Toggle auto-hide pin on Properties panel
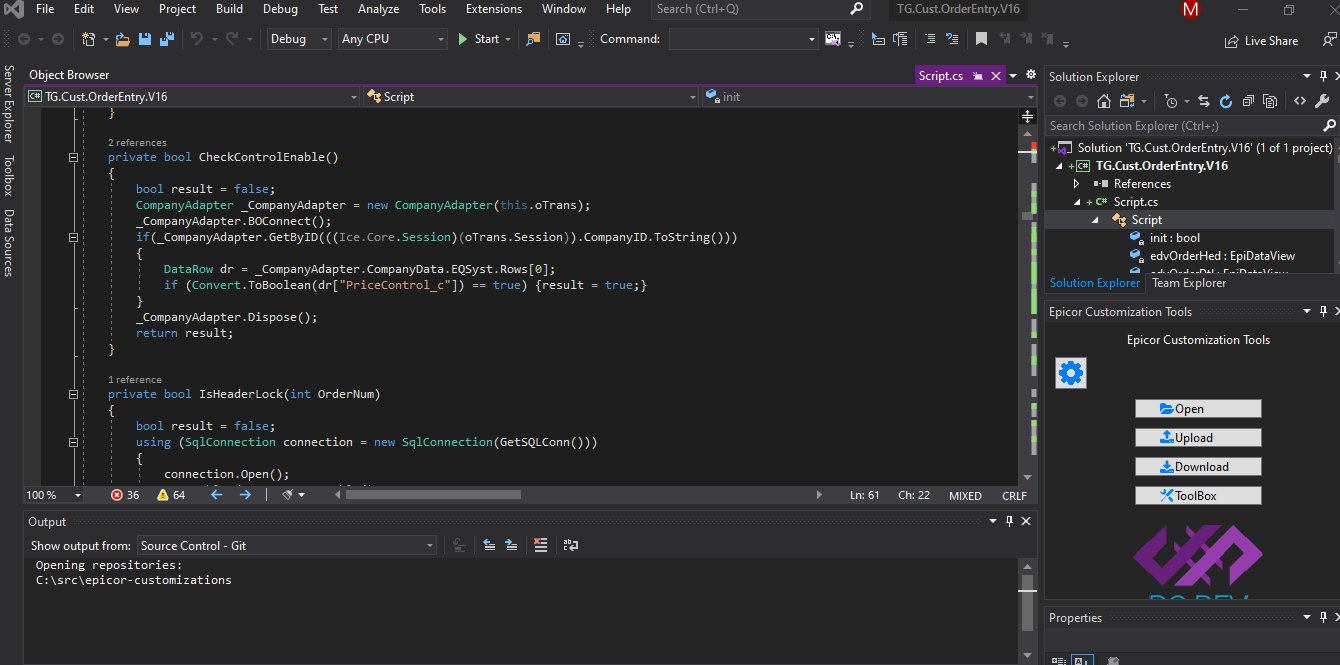Viewport: 1340px width, 665px height. (1322, 617)
